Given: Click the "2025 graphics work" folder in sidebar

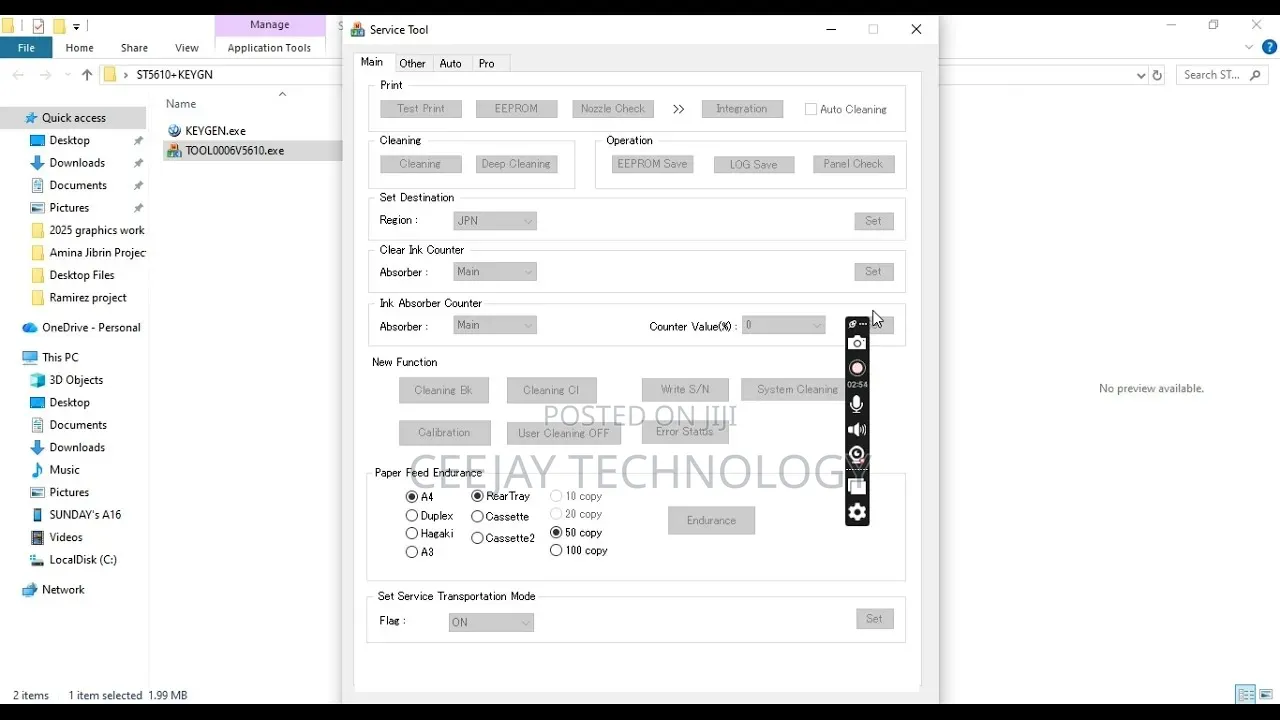Looking at the screenshot, I should tap(88, 230).
